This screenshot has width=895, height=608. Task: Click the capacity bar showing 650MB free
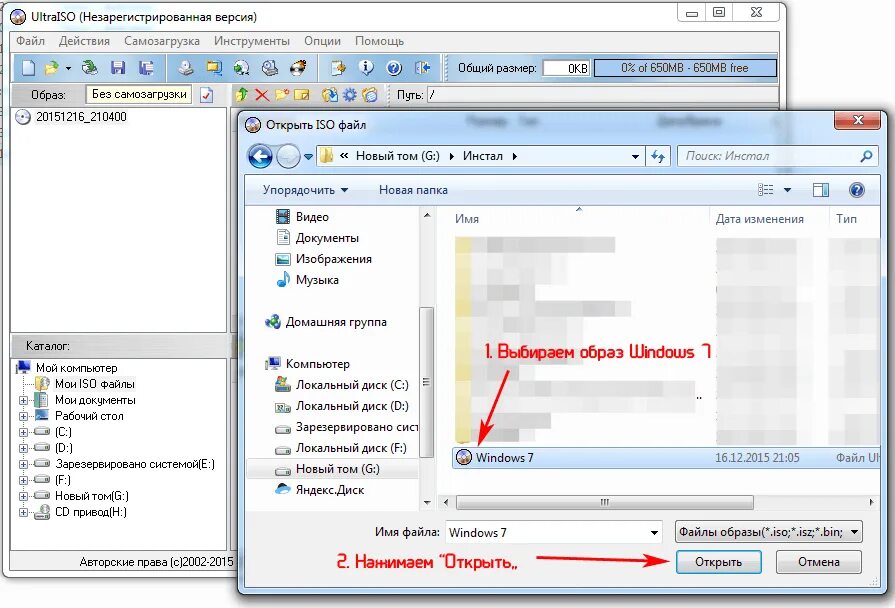pos(685,68)
